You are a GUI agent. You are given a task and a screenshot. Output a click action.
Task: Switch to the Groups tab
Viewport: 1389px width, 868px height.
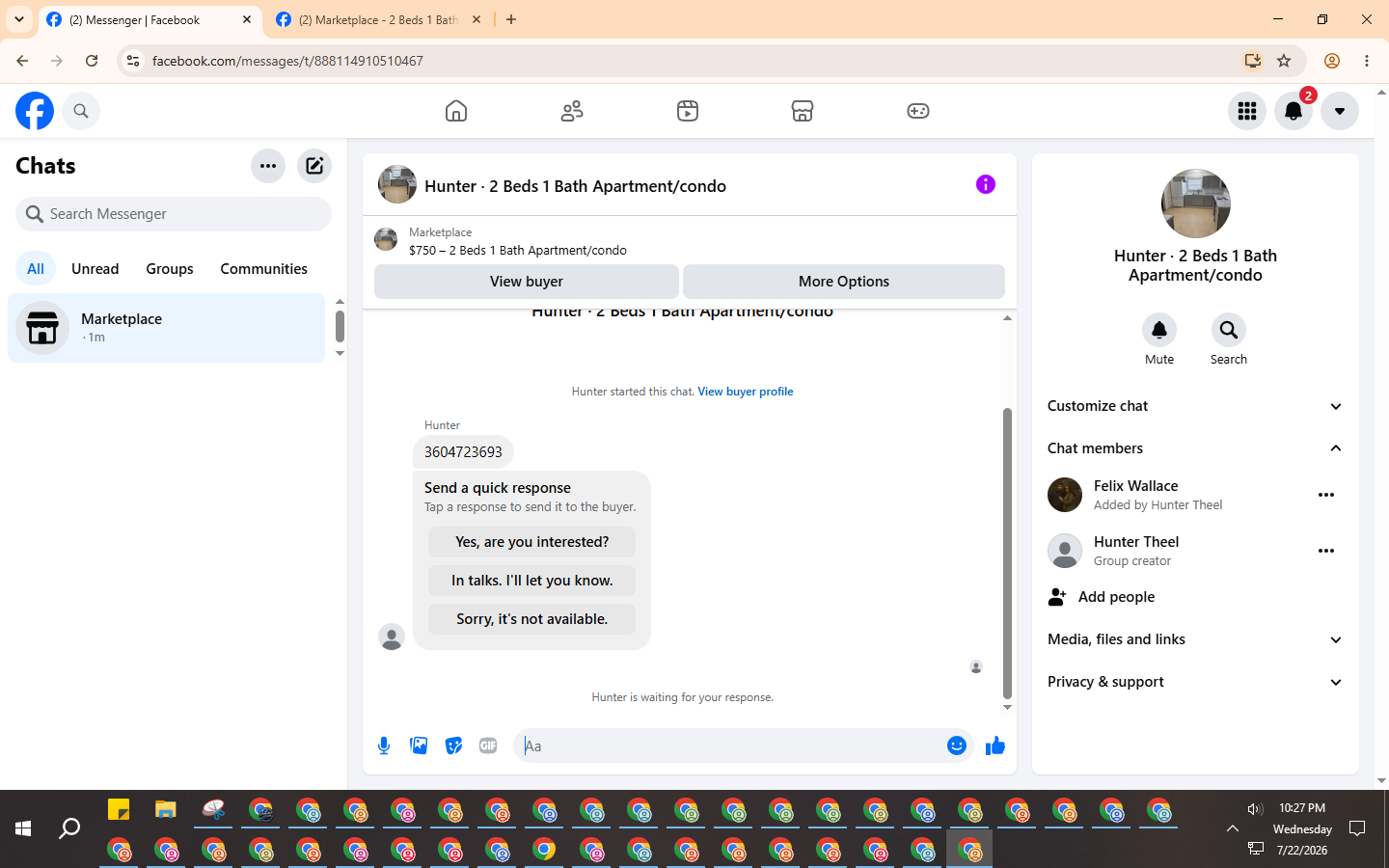170,269
